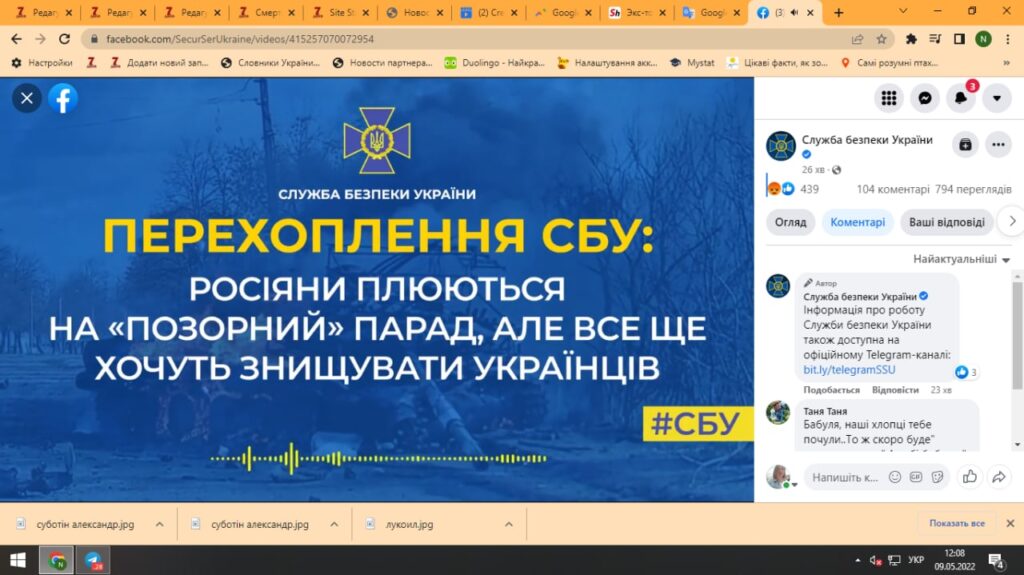Screen dimensions: 1024x575
Task: Open the three-dot post options menu
Action: pyautogui.click(x=998, y=145)
